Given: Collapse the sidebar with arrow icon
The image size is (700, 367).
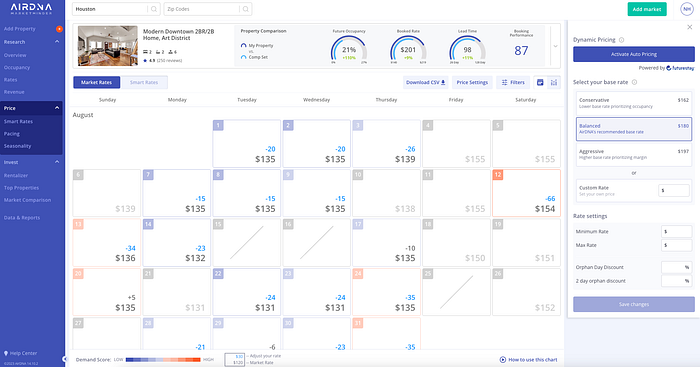Looking at the screenshot, I should click(64, 359).
